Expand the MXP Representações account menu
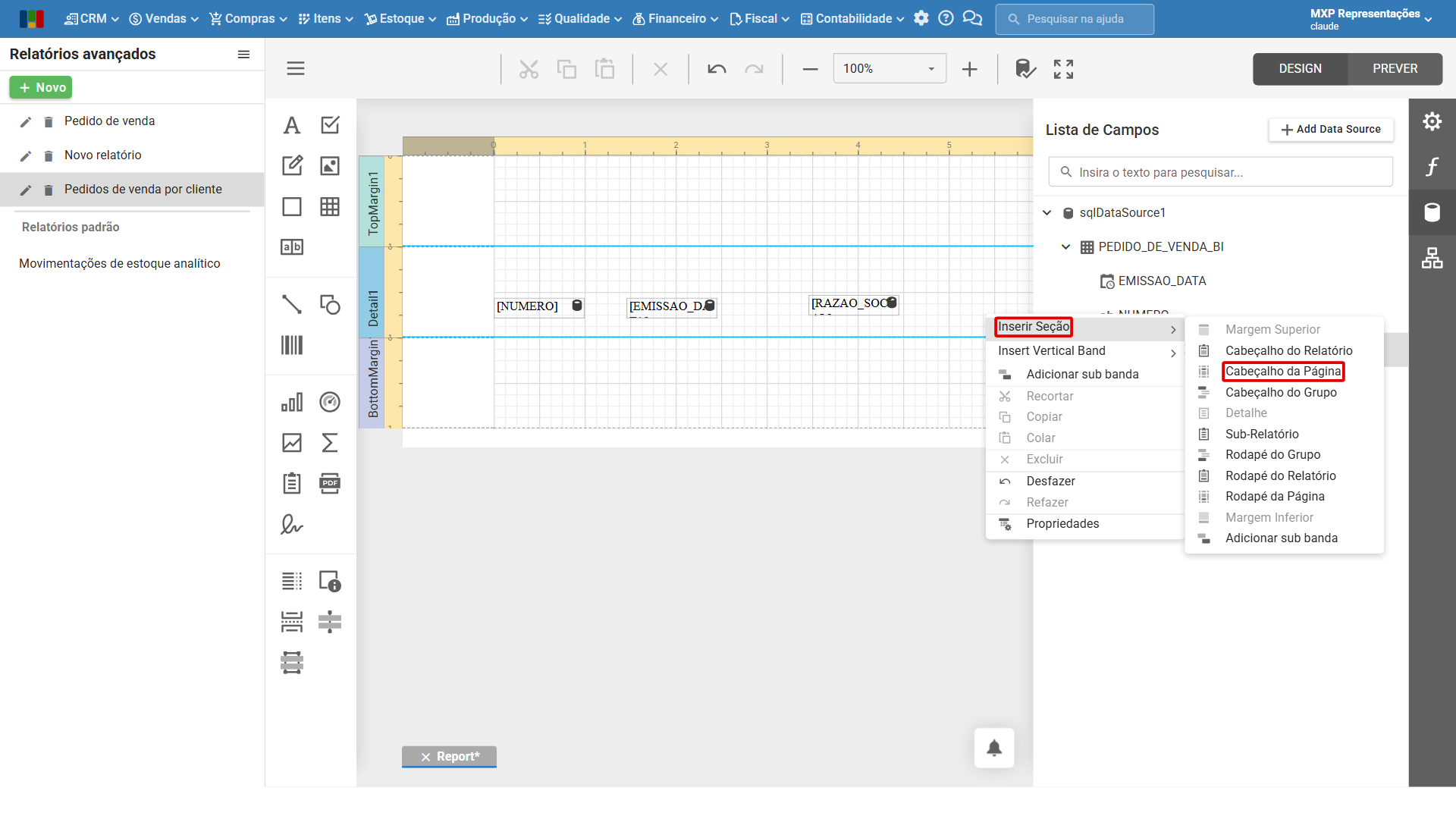Viewport: 1456px width, 819px height. 1371,19
